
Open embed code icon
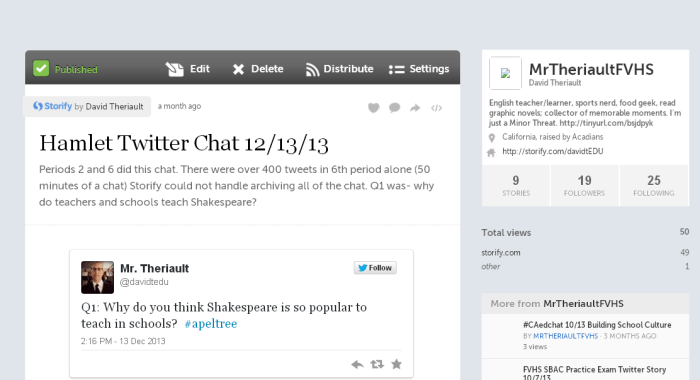click(x=436, y=108)
